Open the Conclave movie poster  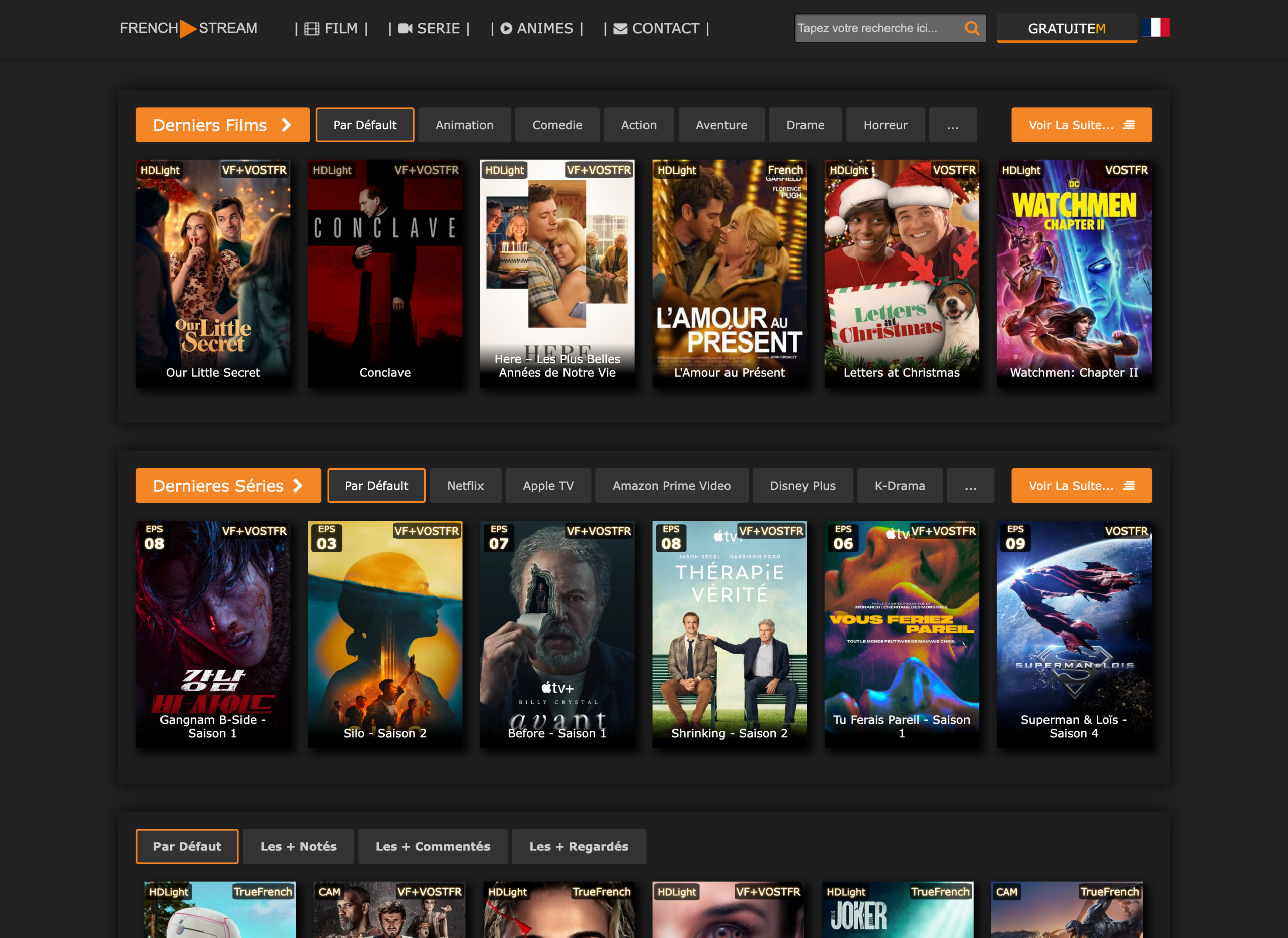click(x=385, y=273)
